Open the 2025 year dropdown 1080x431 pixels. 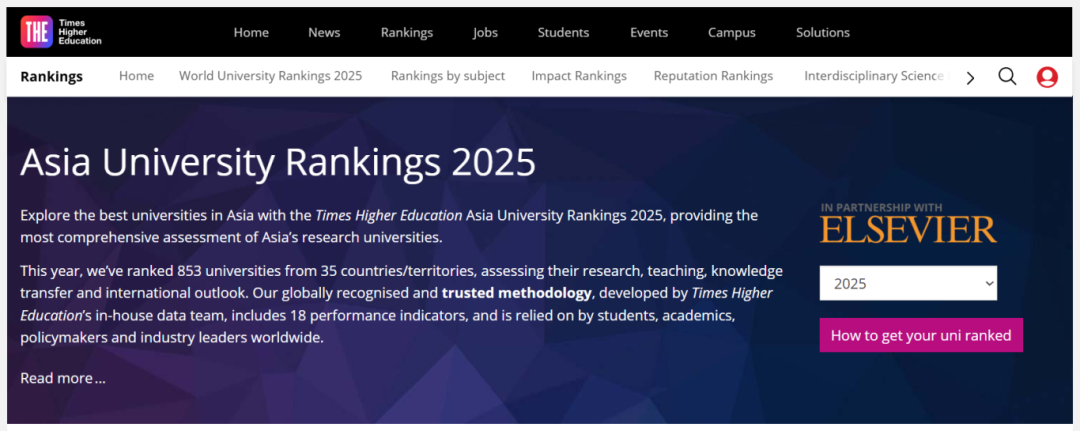(x=908, y=283)
